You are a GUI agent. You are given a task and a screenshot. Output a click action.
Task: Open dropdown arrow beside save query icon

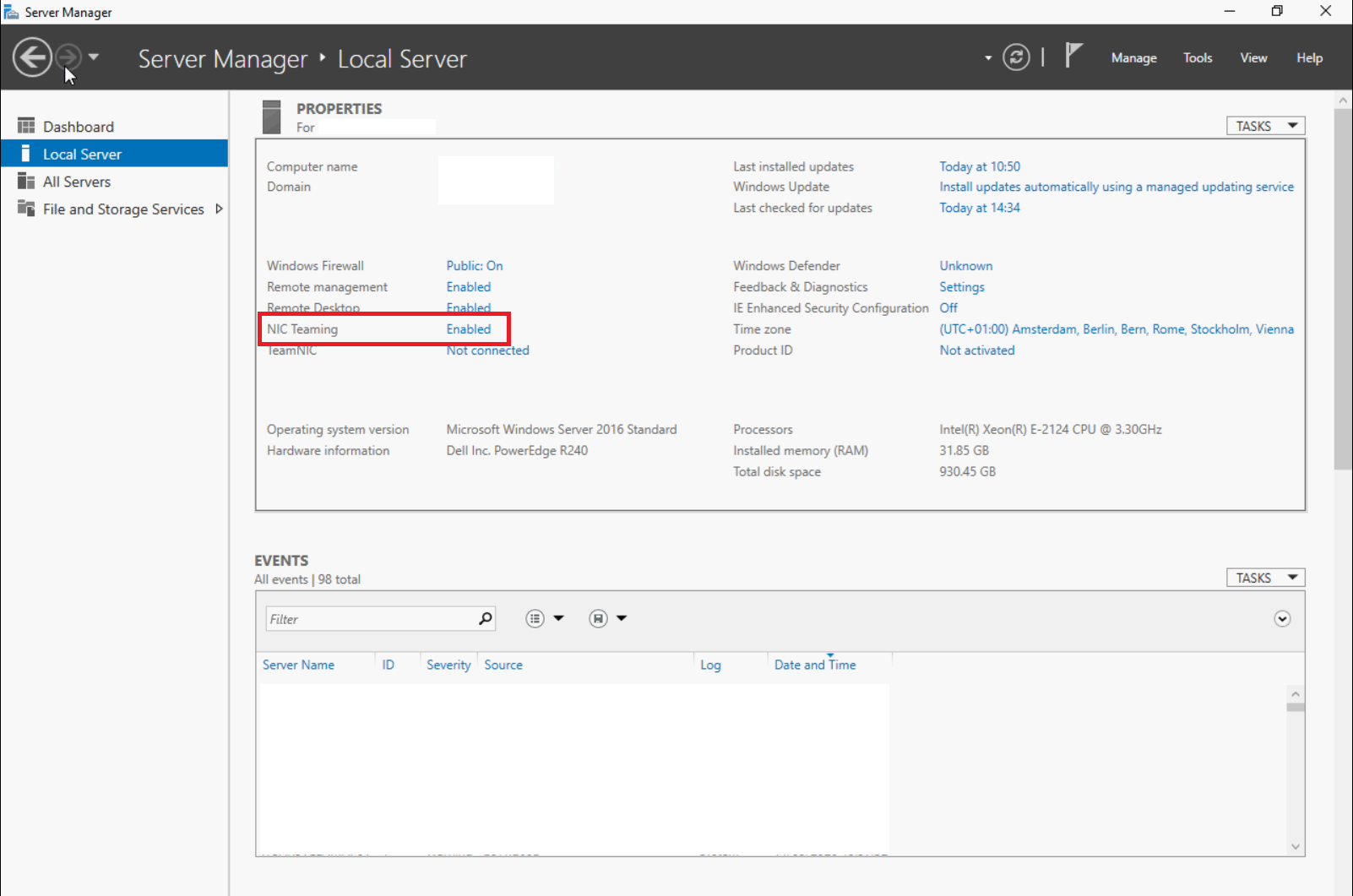tap(622, 619)
